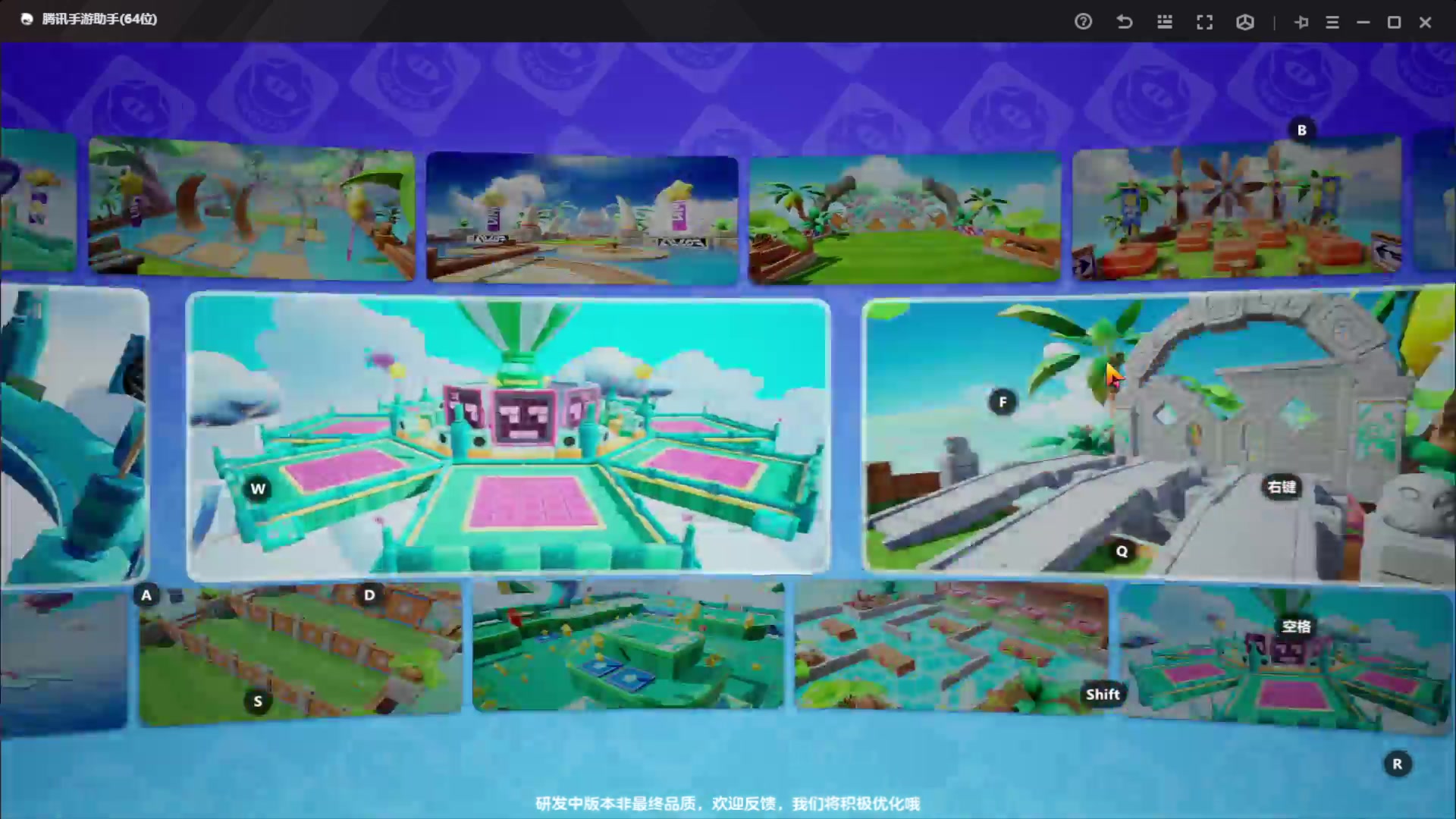This screenshot has width=1456, height=819.
Task: Click the Tencent emulator logo icon
Action: coord(27,19)
